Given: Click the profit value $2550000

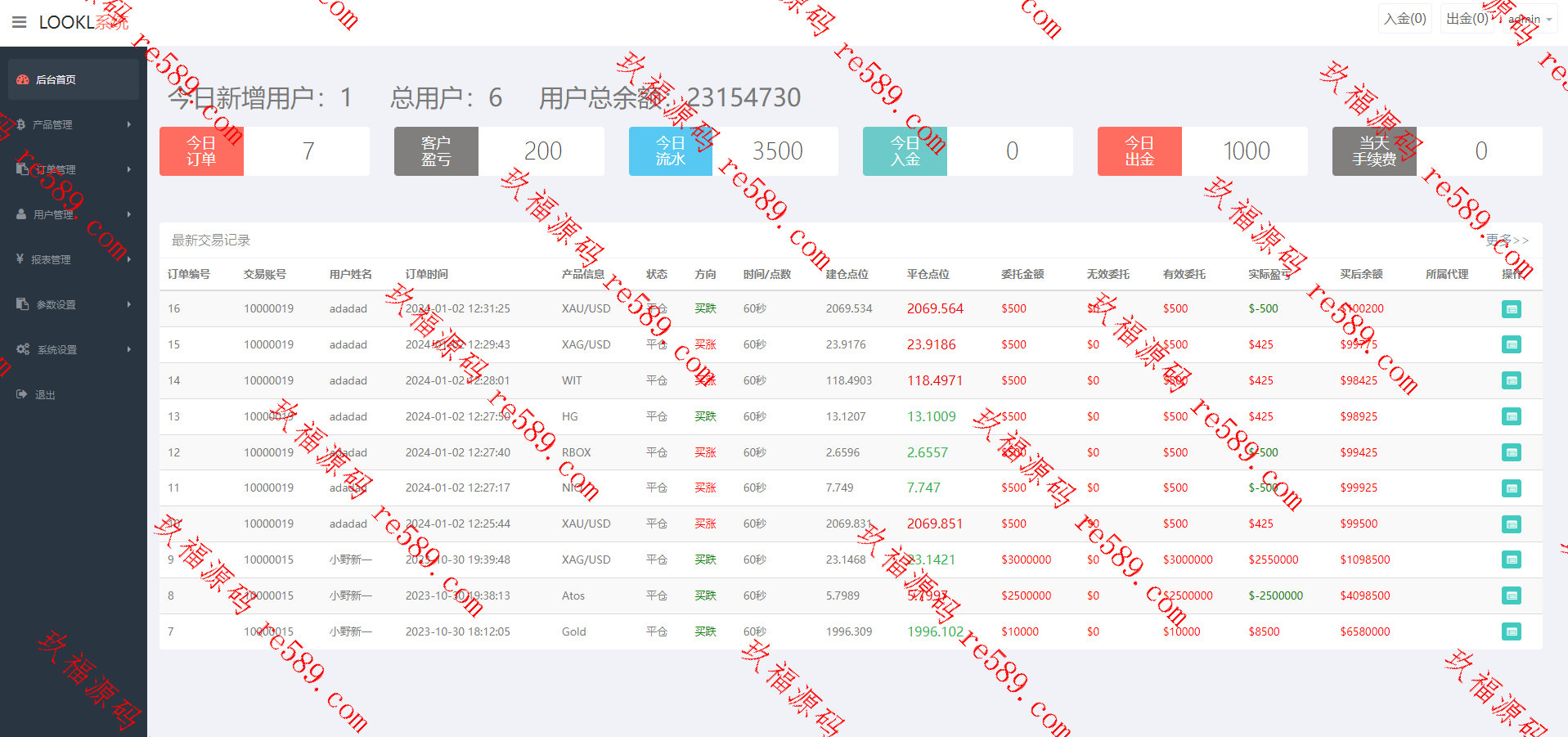Looking at the screenshot, I should (1274, 559).
